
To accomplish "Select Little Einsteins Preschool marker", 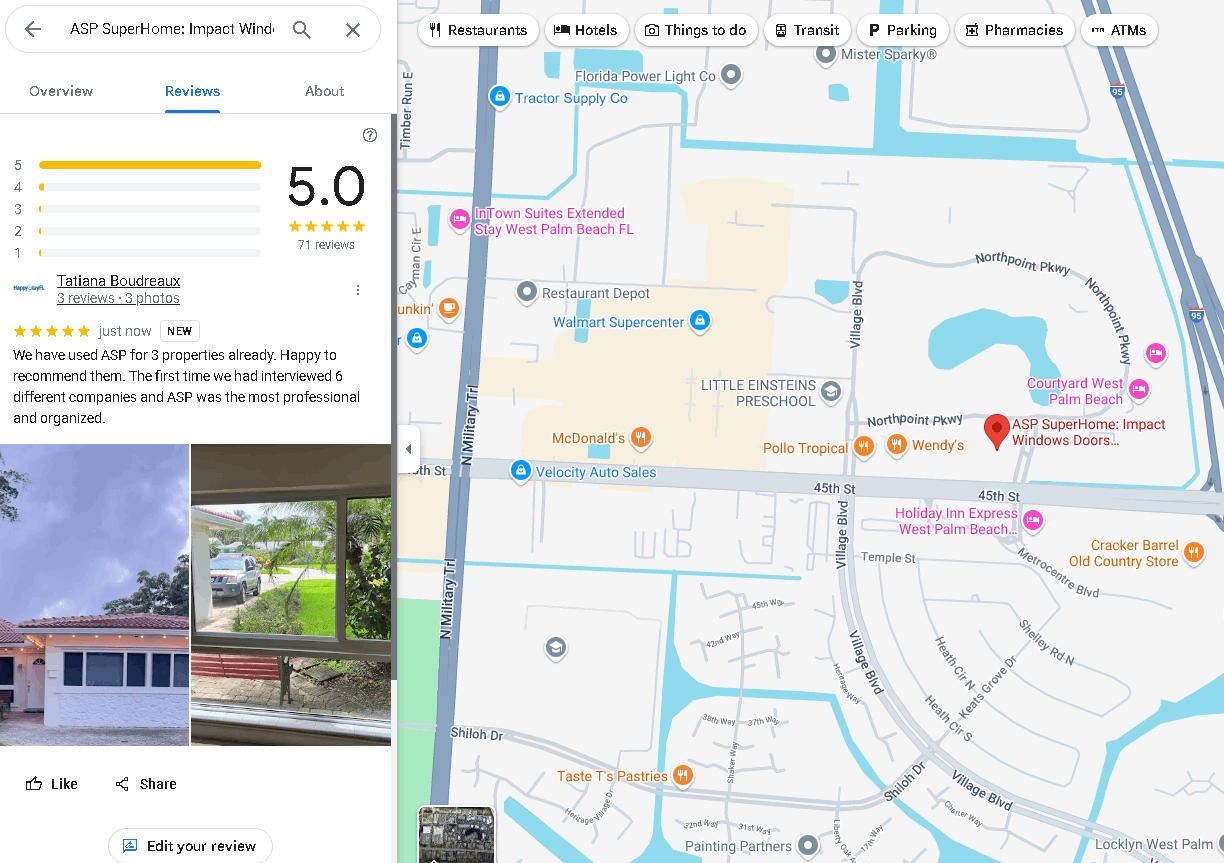I will [830, 391].
